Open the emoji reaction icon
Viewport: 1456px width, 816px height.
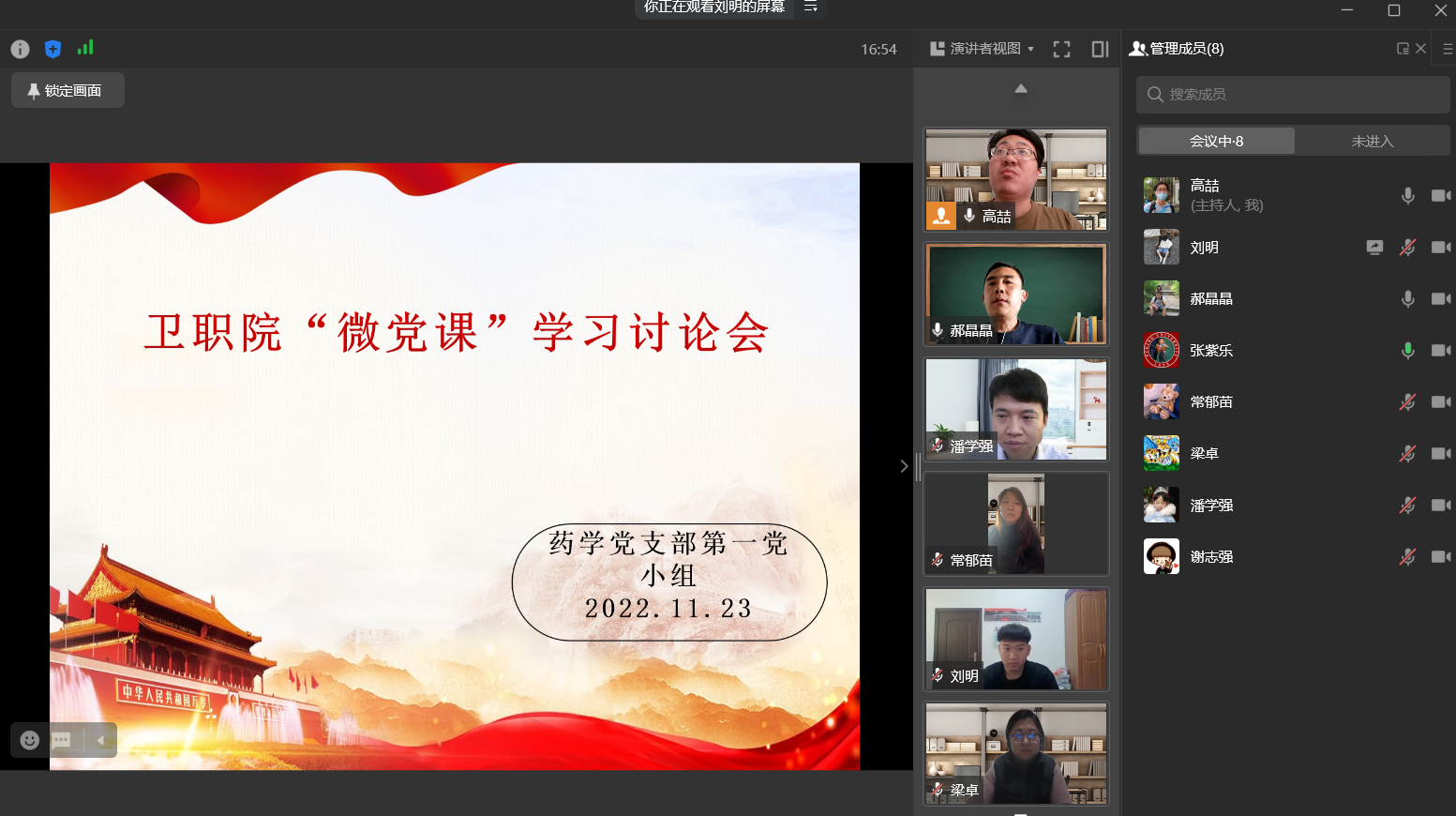[29, 740]
